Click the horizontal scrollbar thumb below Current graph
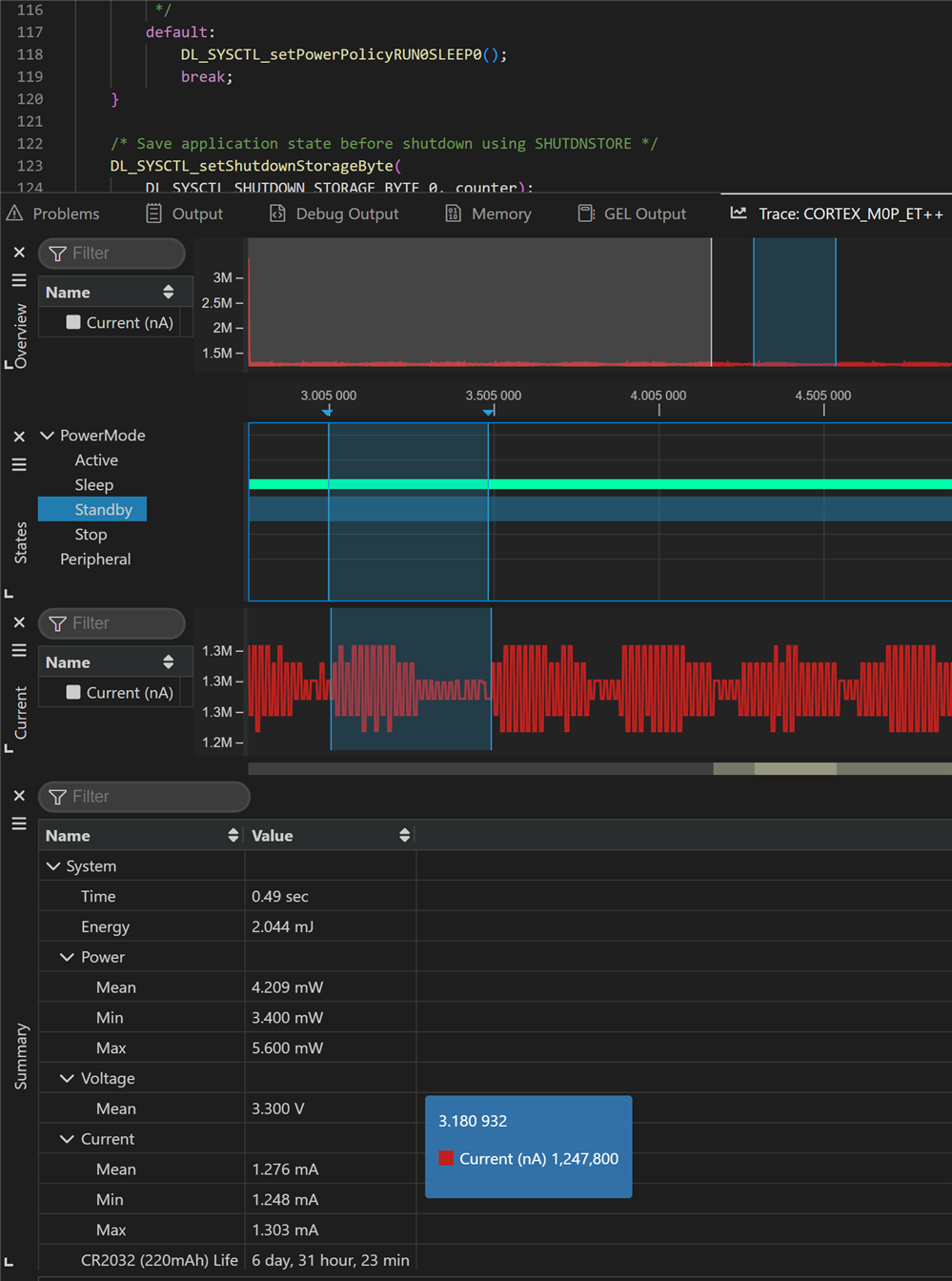Viewport: 952px width, 1281px height. click(x=795, y=768)
